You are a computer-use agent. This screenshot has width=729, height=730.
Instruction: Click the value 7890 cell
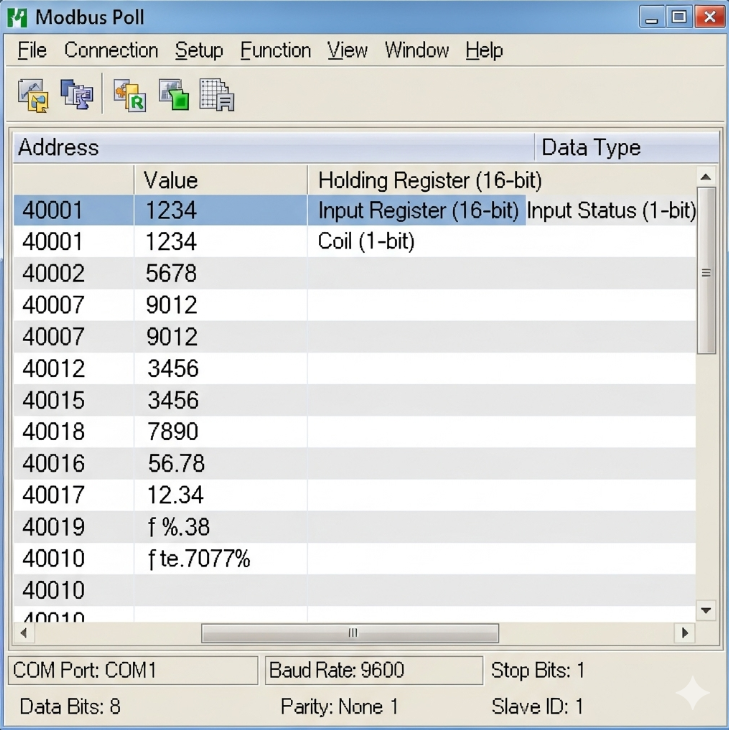click(x=221, y=432)
